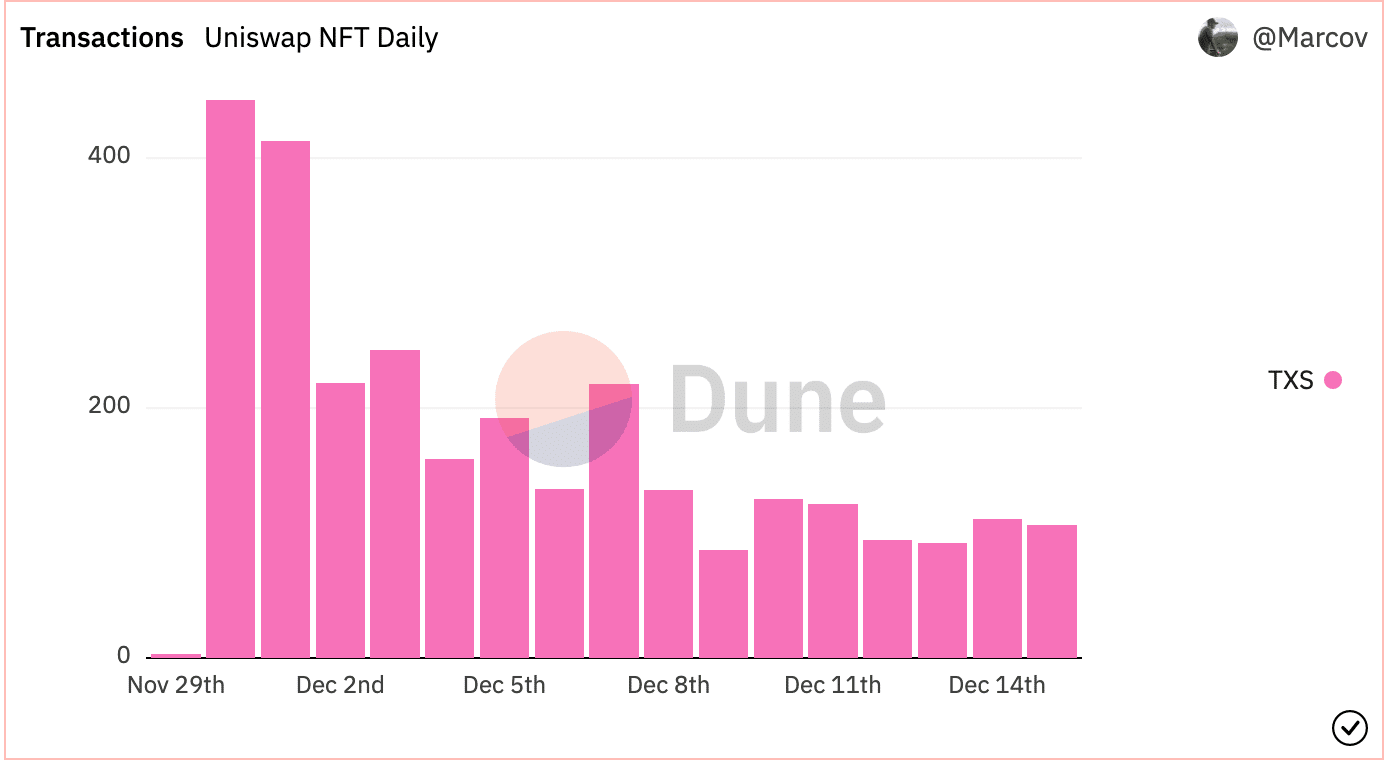
Task: Click the checkmark verified icon
Action: click(1350, 728)
